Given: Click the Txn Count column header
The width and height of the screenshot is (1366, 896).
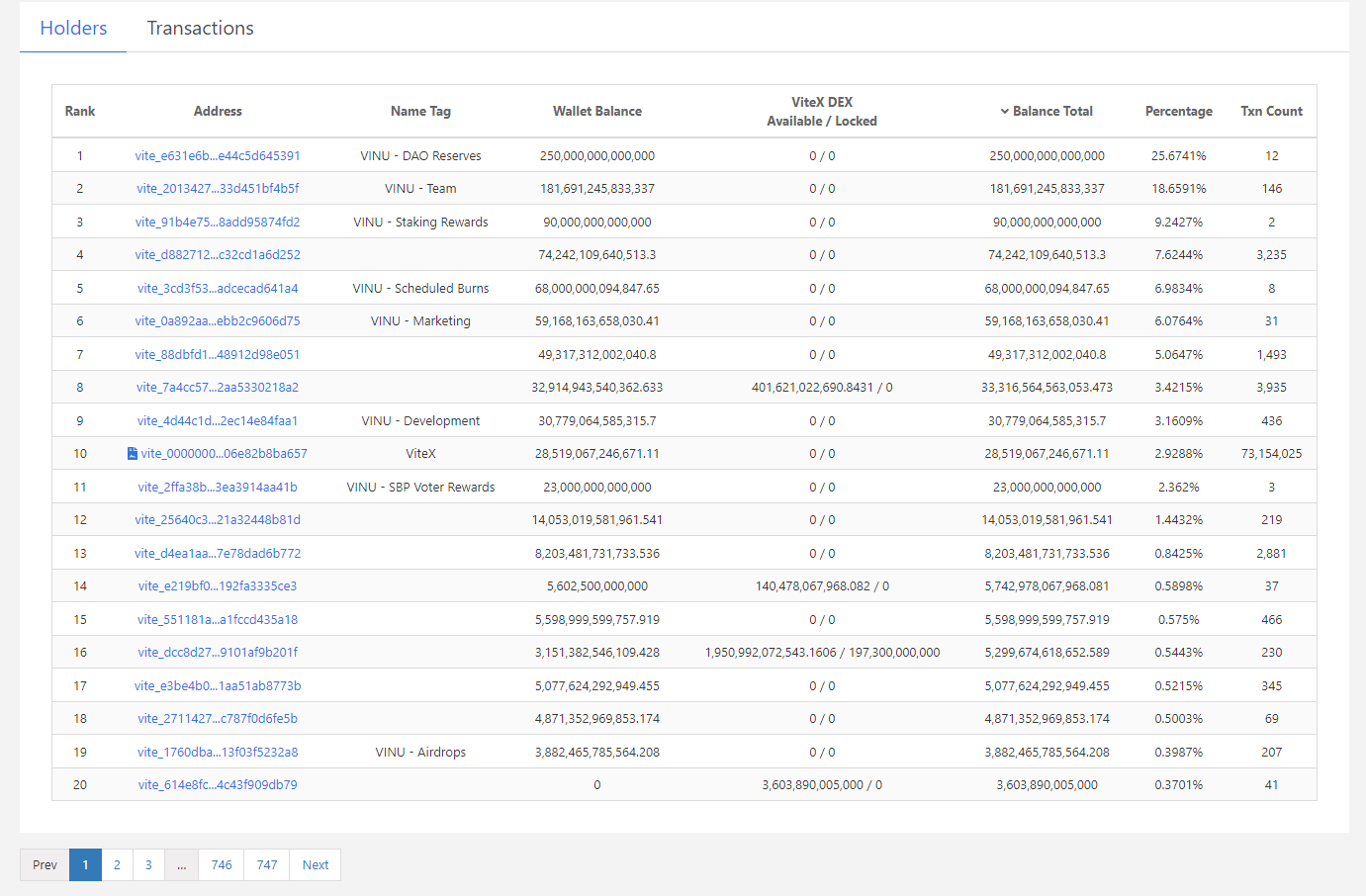Looking at the screenshot, I should pyautogui.click(x=1272, y=112).
